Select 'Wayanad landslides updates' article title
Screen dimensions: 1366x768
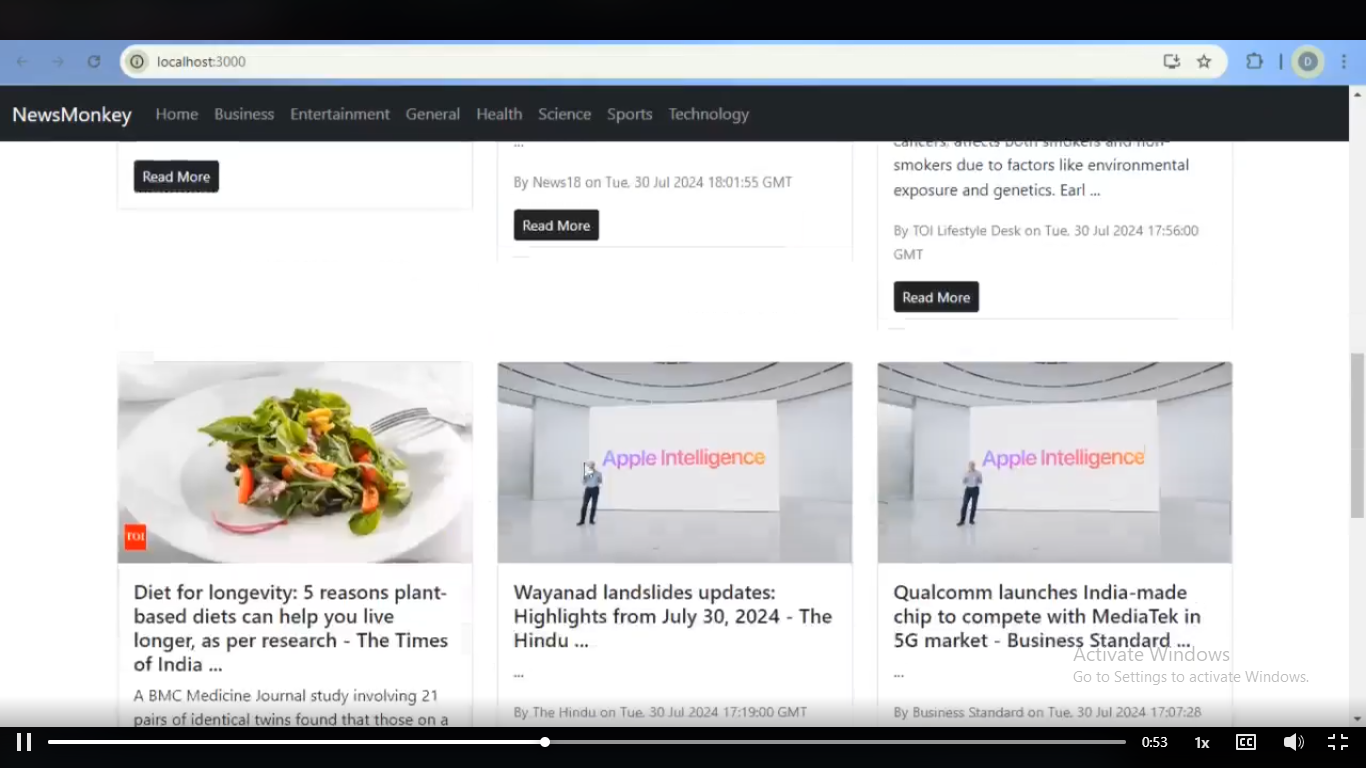[x=673, y=616]
